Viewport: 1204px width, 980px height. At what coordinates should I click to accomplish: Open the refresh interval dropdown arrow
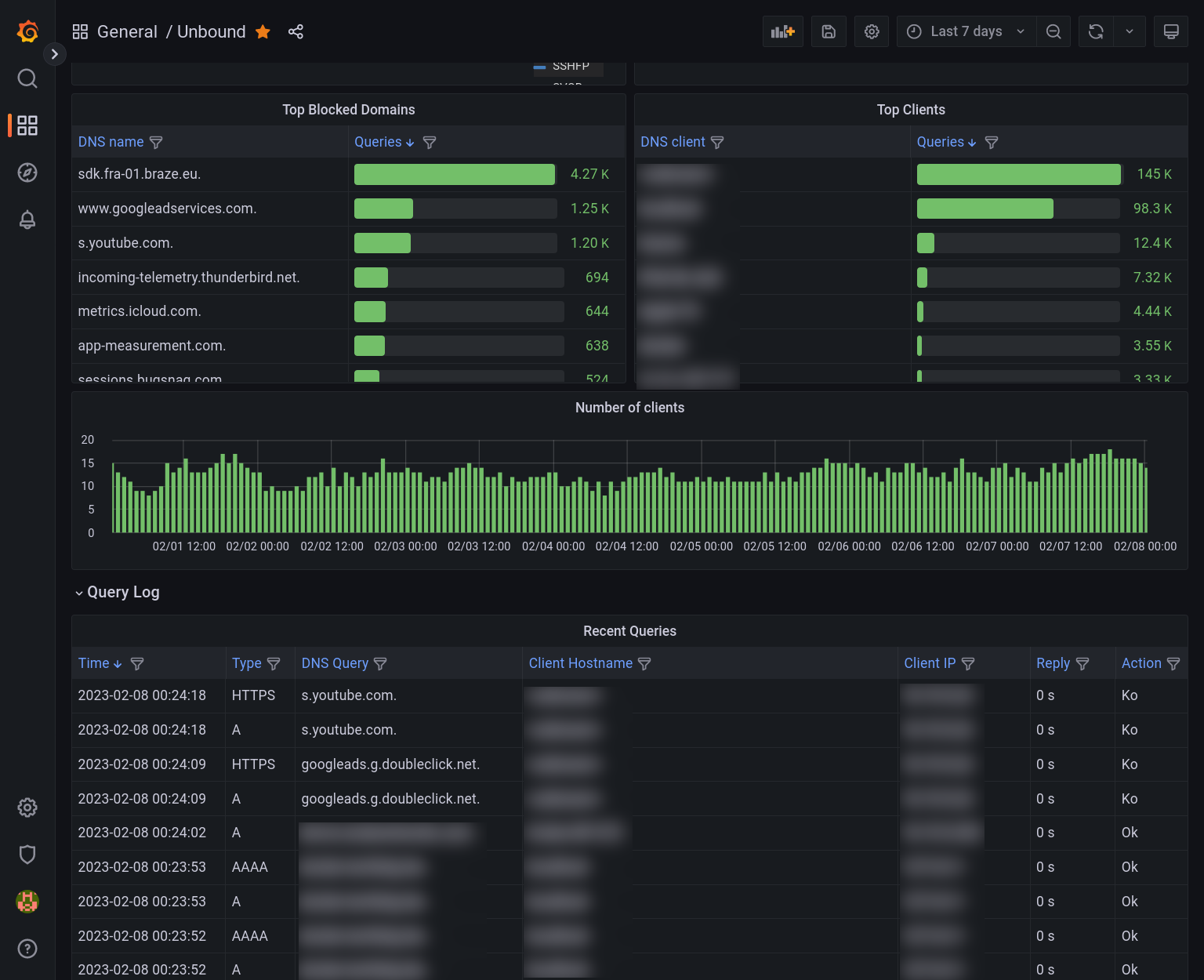click(1130, 31)
